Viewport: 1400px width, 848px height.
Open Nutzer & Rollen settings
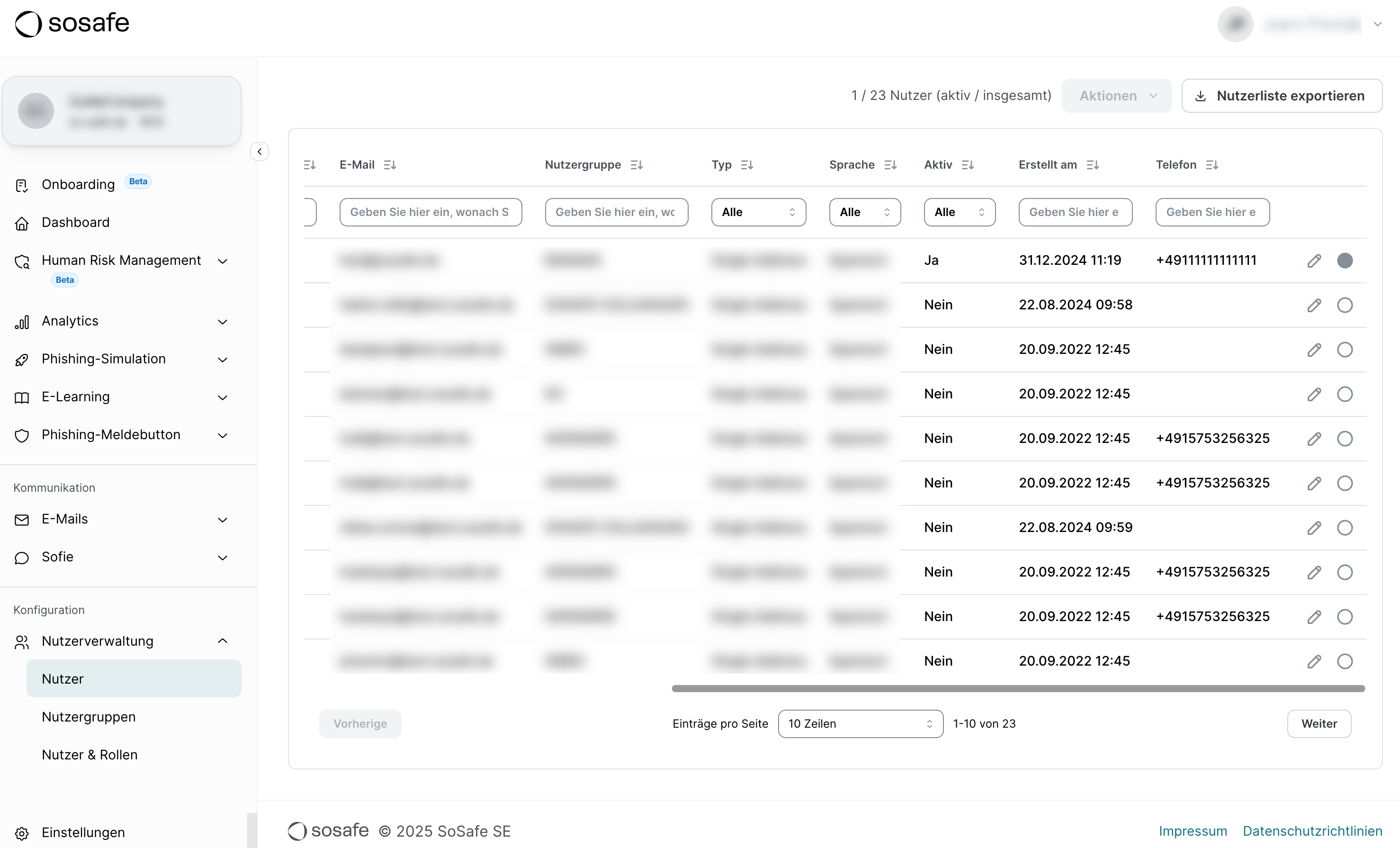tap(89, 754)
